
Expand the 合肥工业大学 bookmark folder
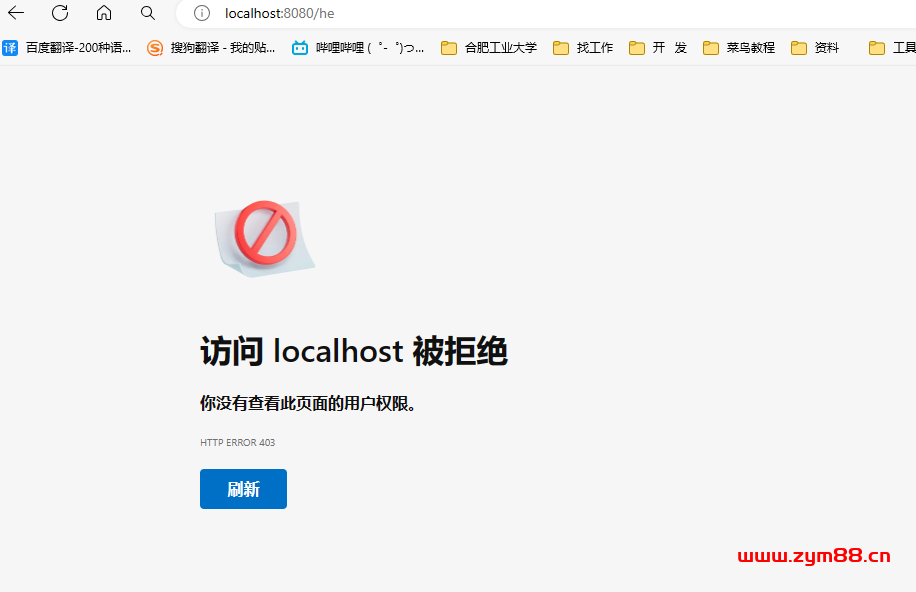pos(489,47)
